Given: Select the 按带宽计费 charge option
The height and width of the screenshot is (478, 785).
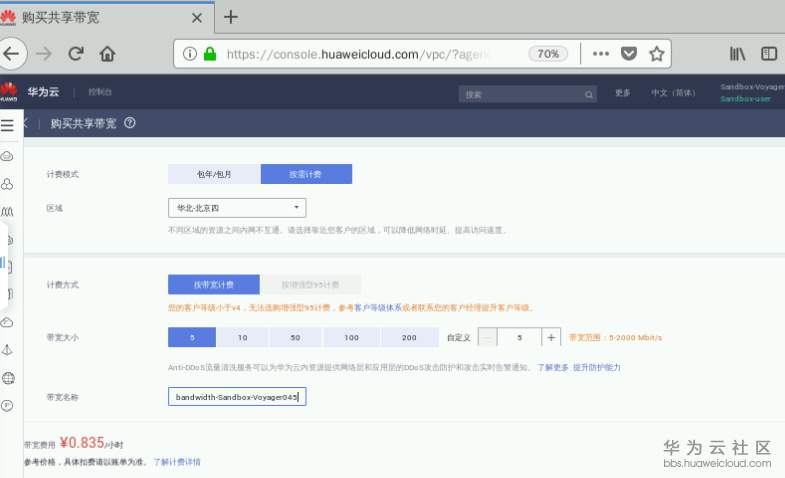Looking at the screenshot, I should (214, 284).
